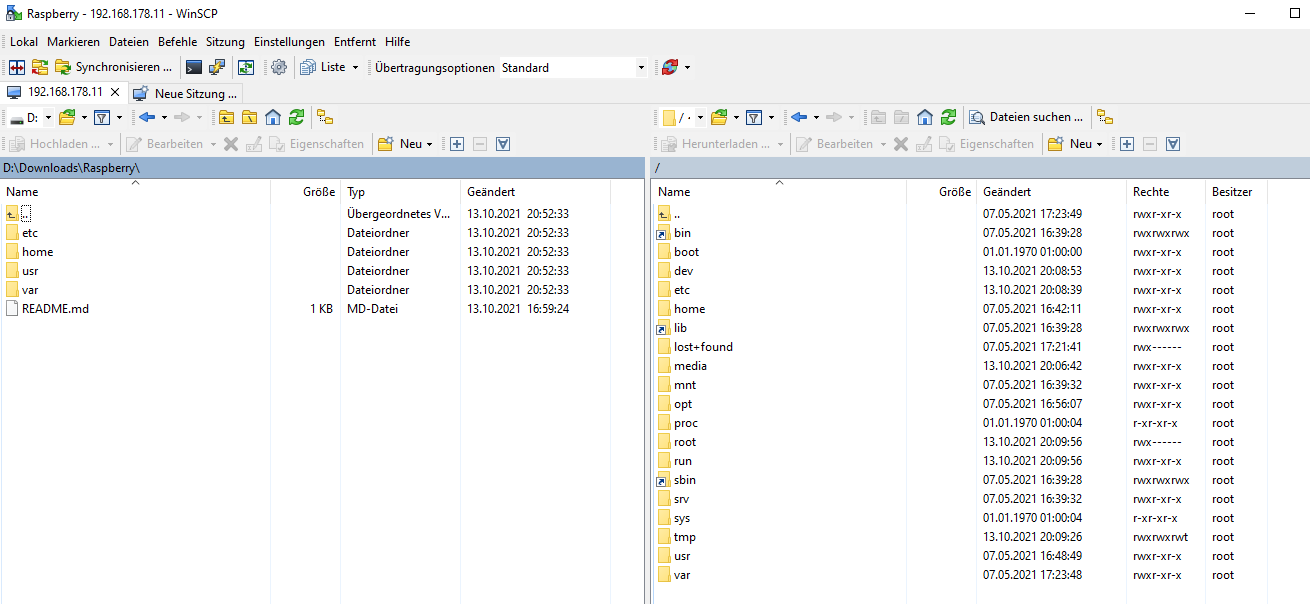Open the Einstellungen menu
Screen dimensions: 1310x604
pos(289,42)
